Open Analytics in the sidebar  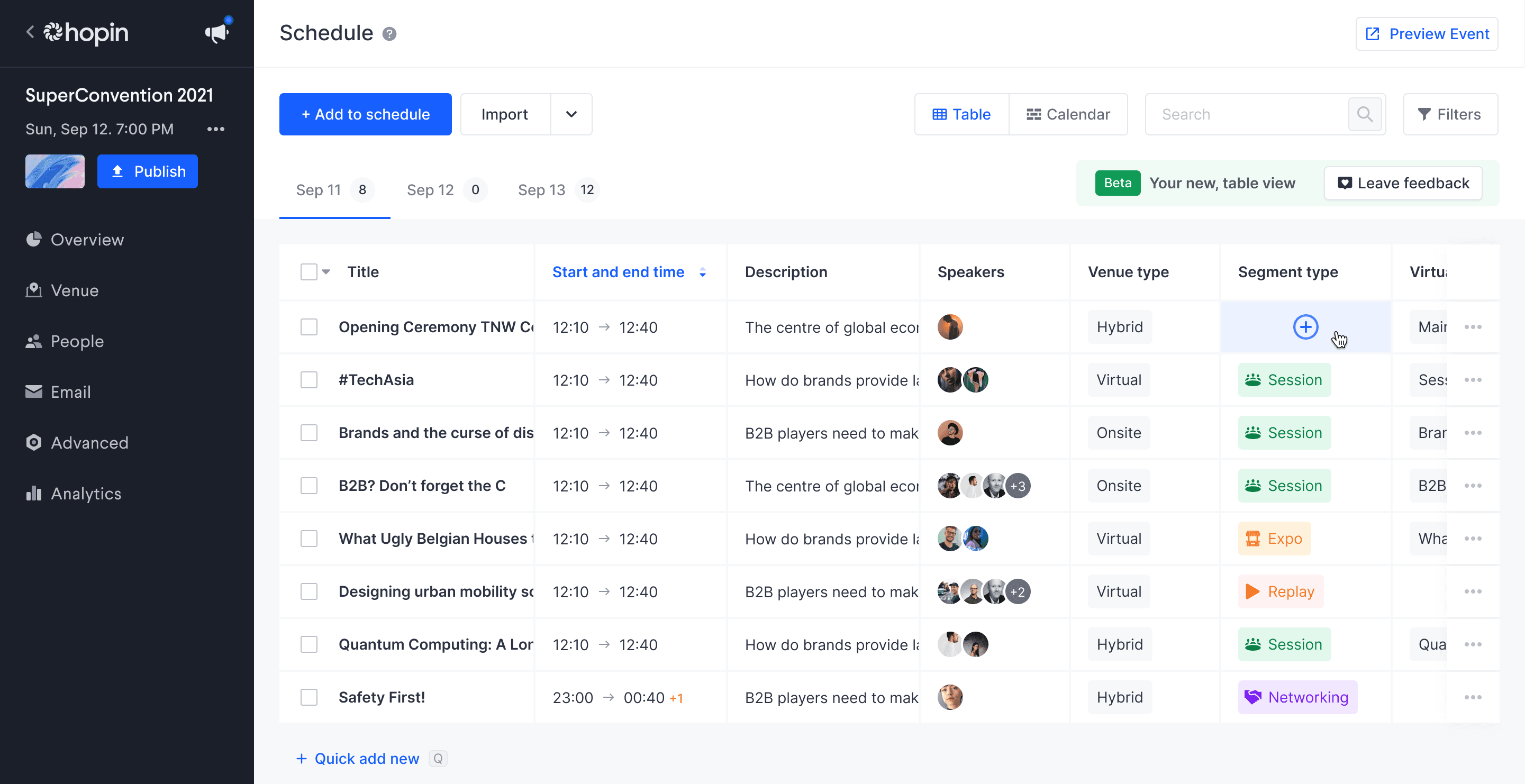coord(85,494)
